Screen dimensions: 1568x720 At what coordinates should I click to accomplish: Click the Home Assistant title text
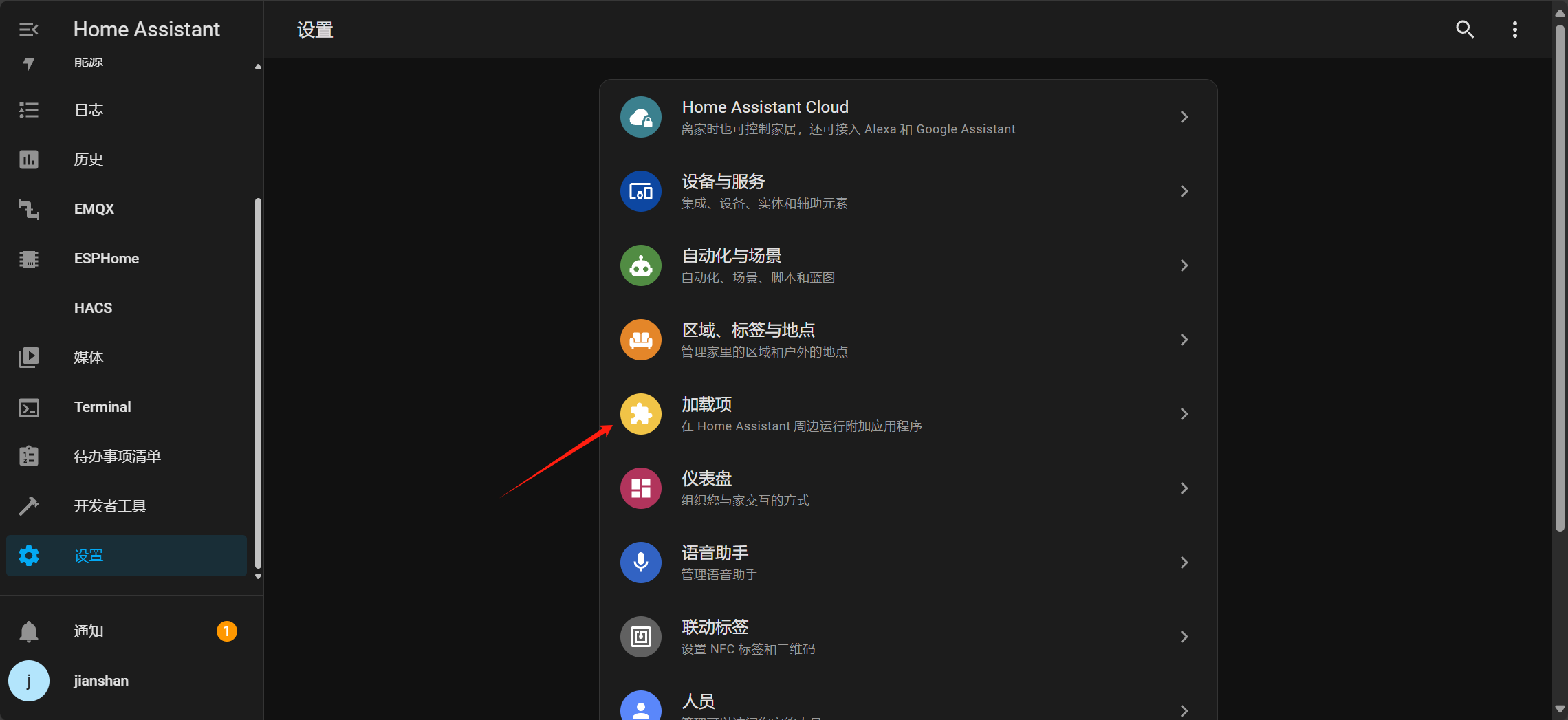[146, 30]
